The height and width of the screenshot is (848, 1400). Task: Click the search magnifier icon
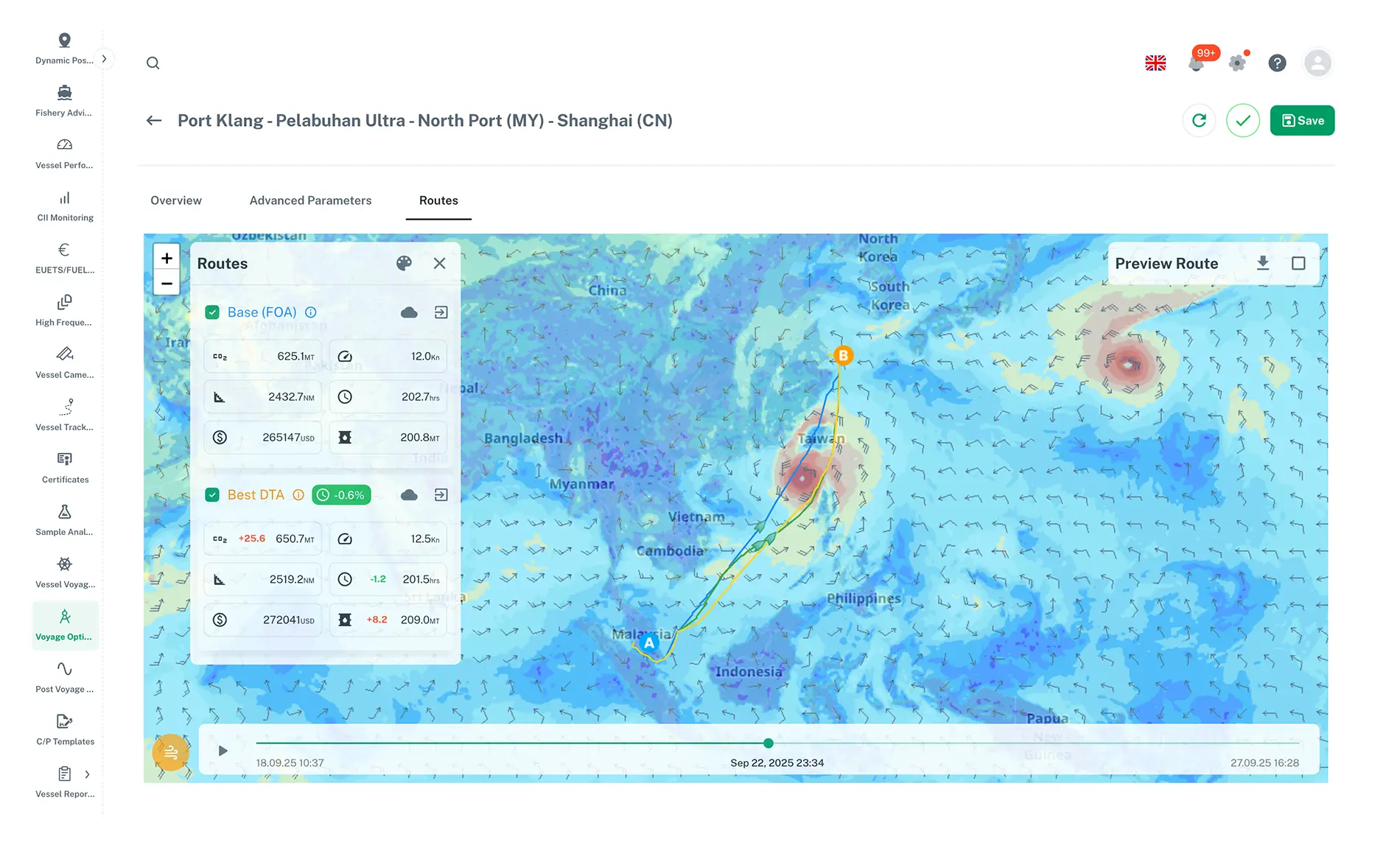[153, 63]
